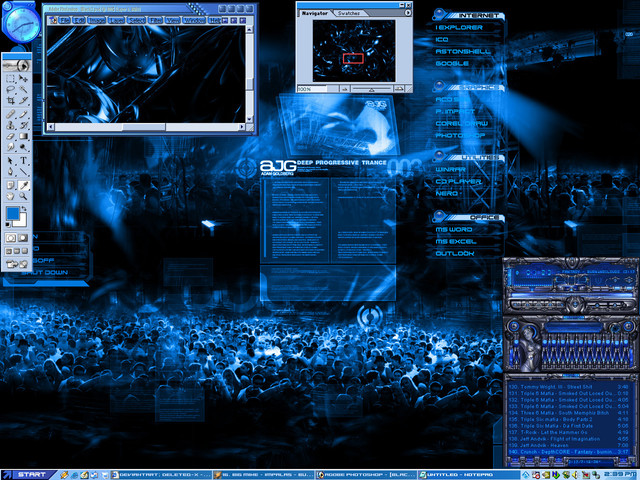Viewport: 640px width, 480px height.
Task: Open the File menu in Photoshop
Action: (64, 20)
